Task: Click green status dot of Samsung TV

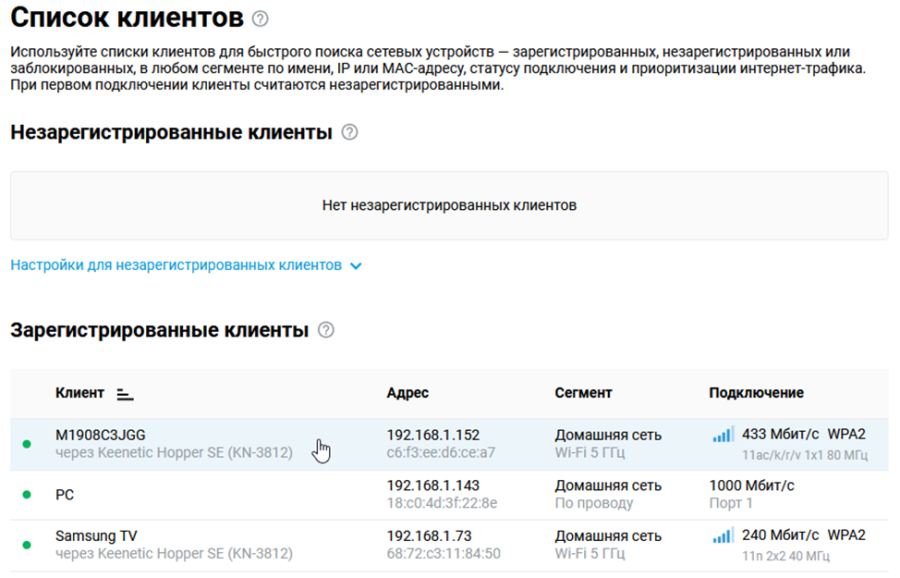Action: (26, 545)
